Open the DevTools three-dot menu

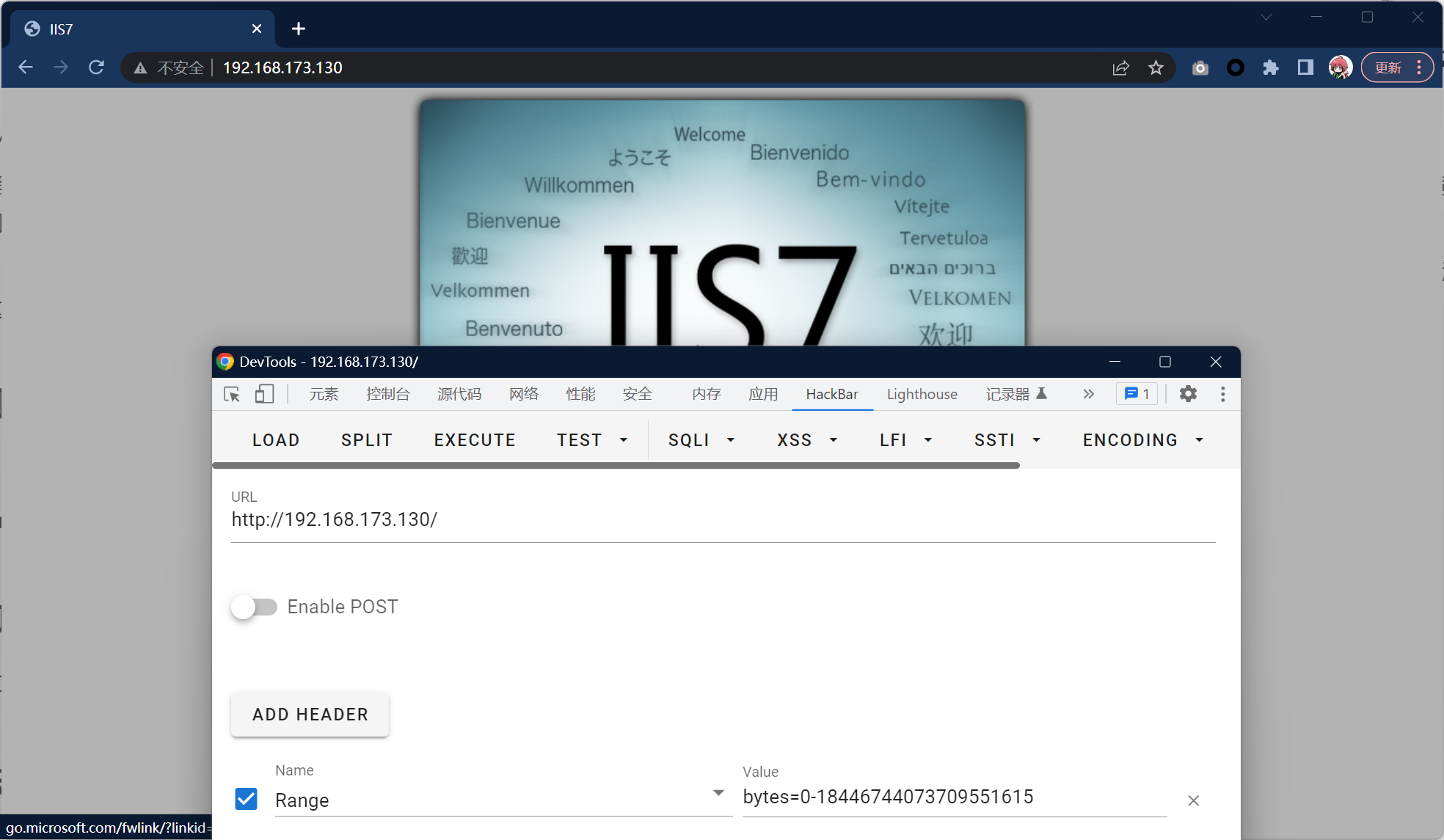coord(1222,394)
